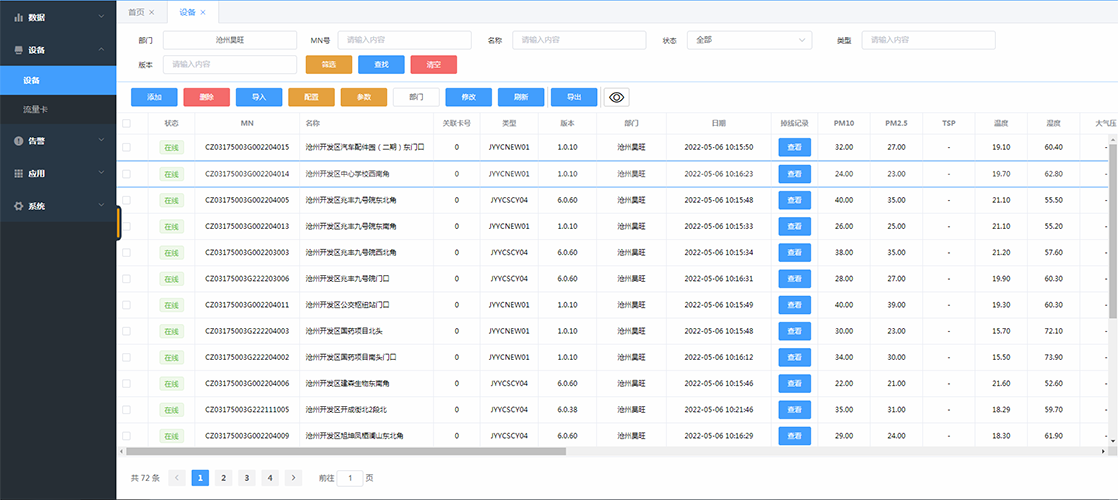Viewport: 1118px width, 500px height.
Task: Open the 状态 dropdown showing 全部
Action: point(749,40)
